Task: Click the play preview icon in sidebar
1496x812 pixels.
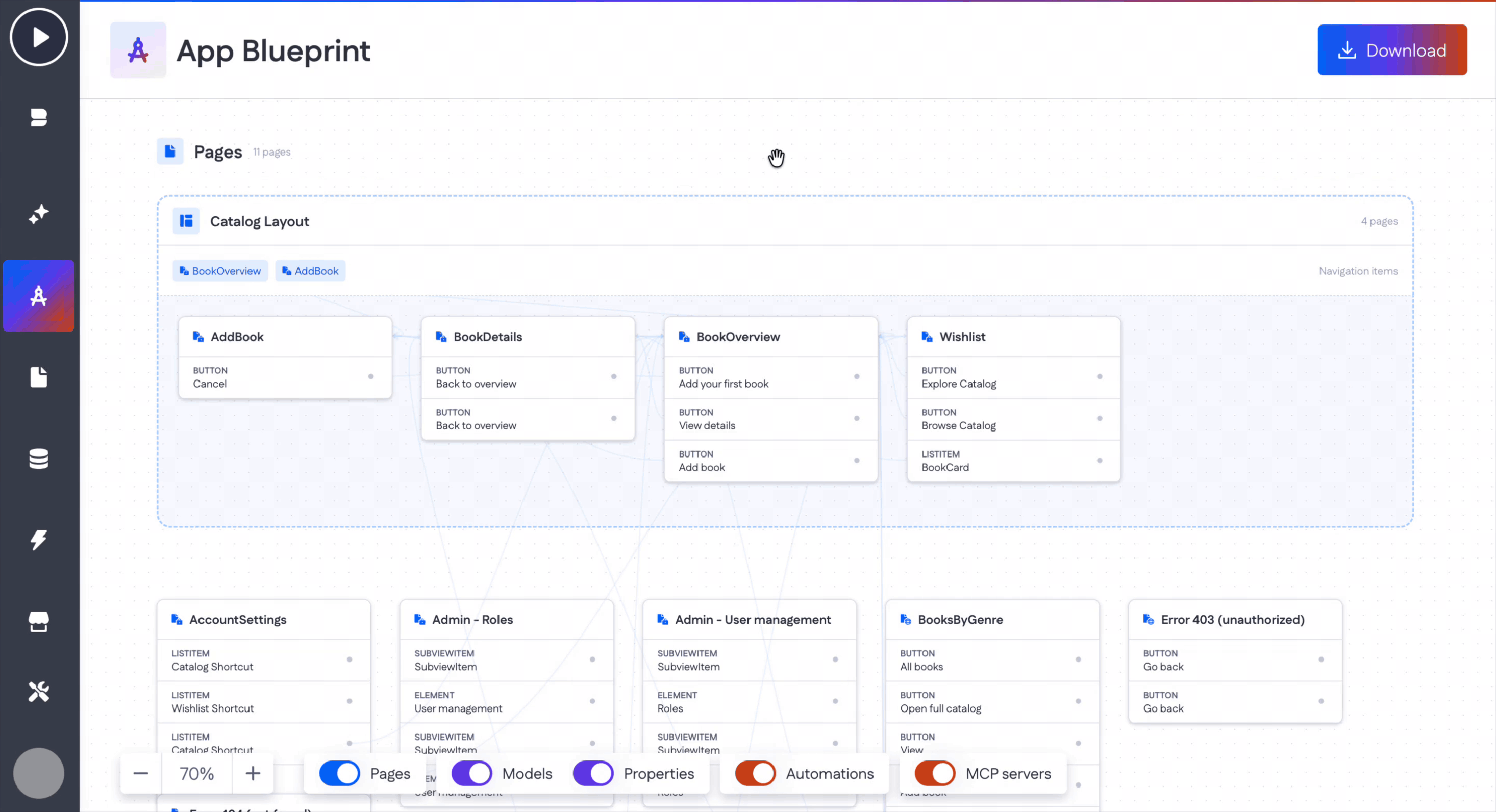Action: point(39,37)
